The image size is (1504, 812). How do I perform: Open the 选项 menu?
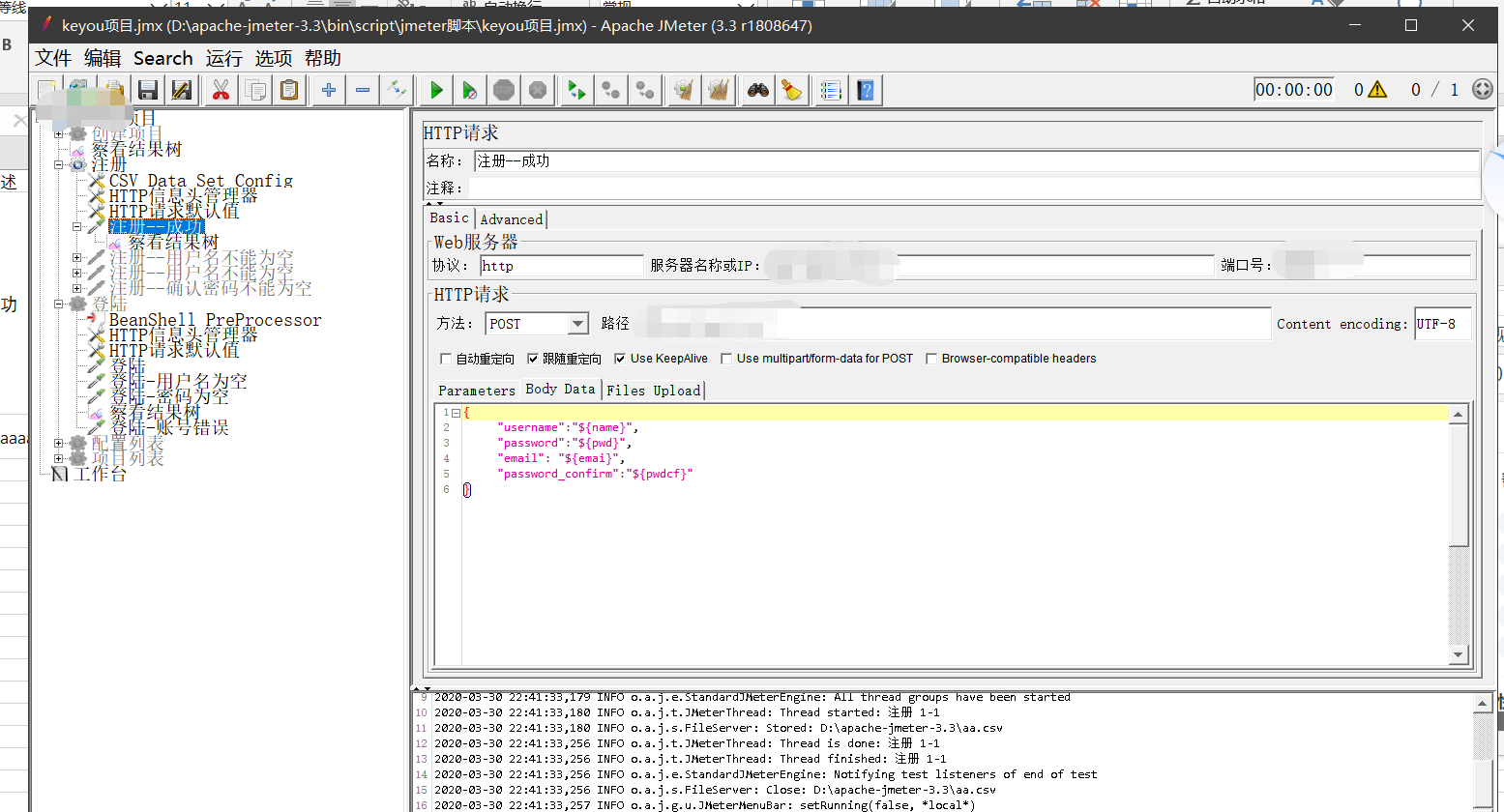tap(274, 58)
